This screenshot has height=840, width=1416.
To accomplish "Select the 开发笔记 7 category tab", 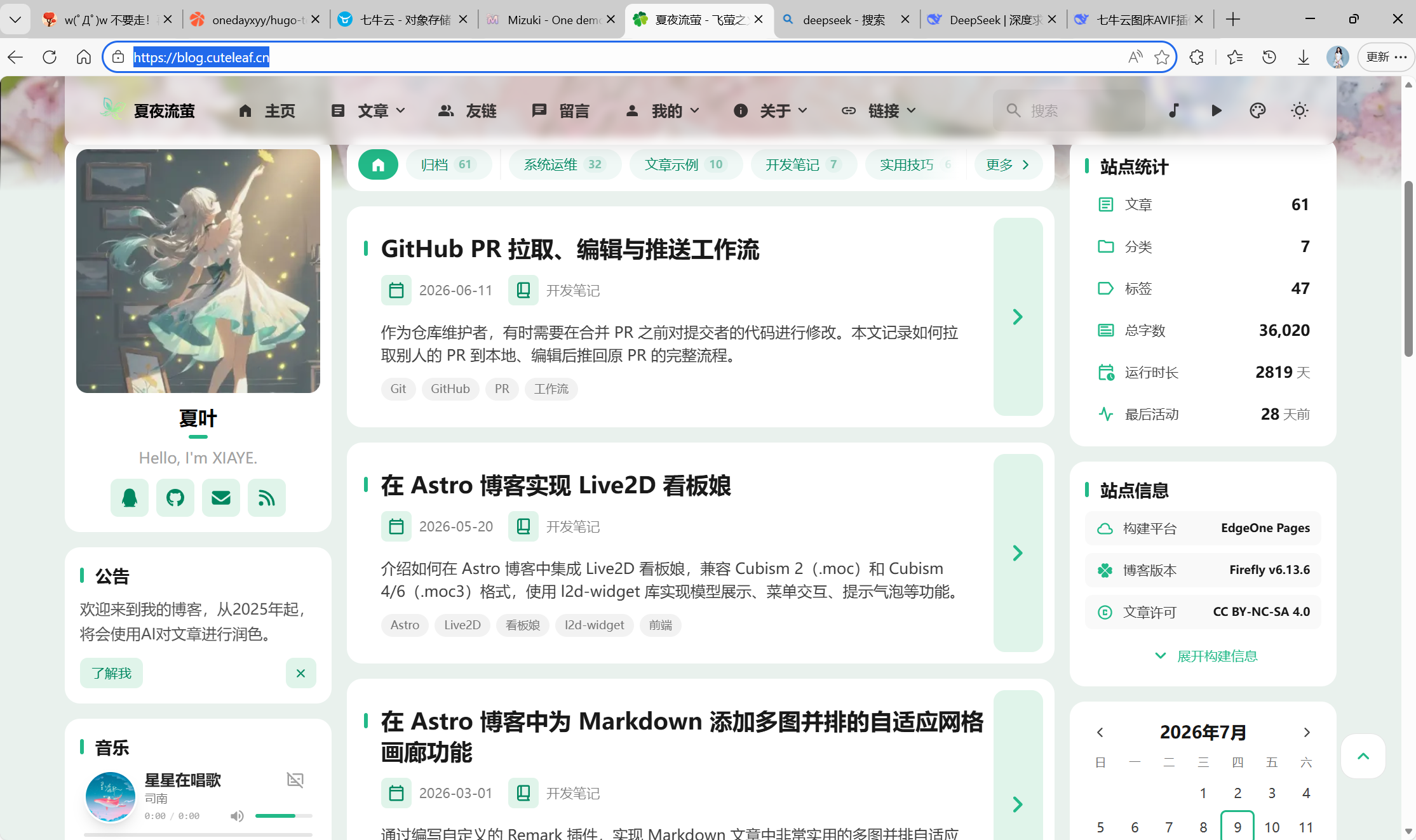I will coord(804,165).
